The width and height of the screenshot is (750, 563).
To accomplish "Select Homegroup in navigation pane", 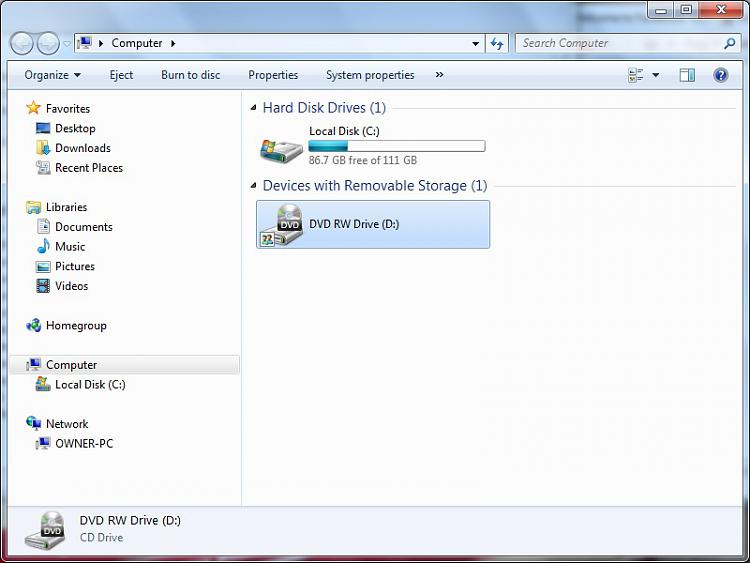I will tap(76, 325).
